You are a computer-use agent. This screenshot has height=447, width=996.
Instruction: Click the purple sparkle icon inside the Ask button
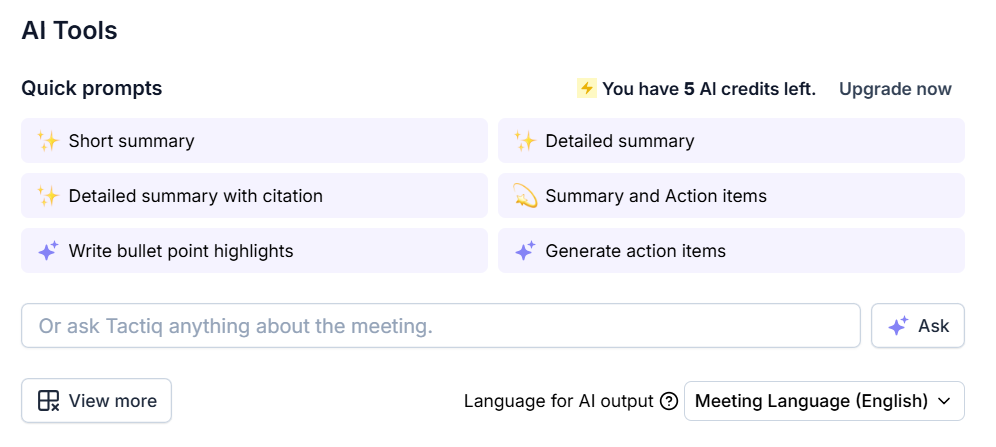tap(898, 326)
